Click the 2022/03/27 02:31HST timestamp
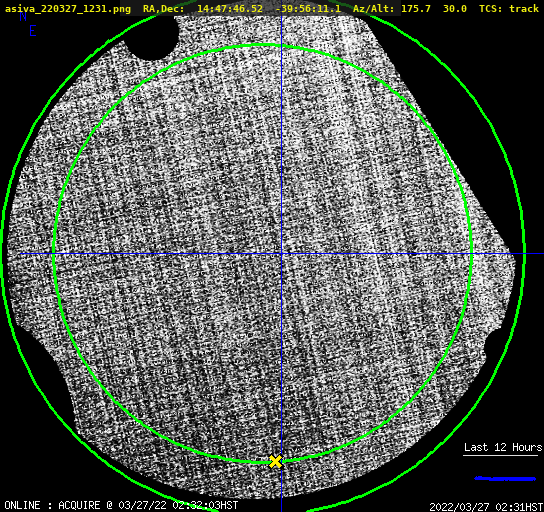Screen dimensions: 544x512 486,507
